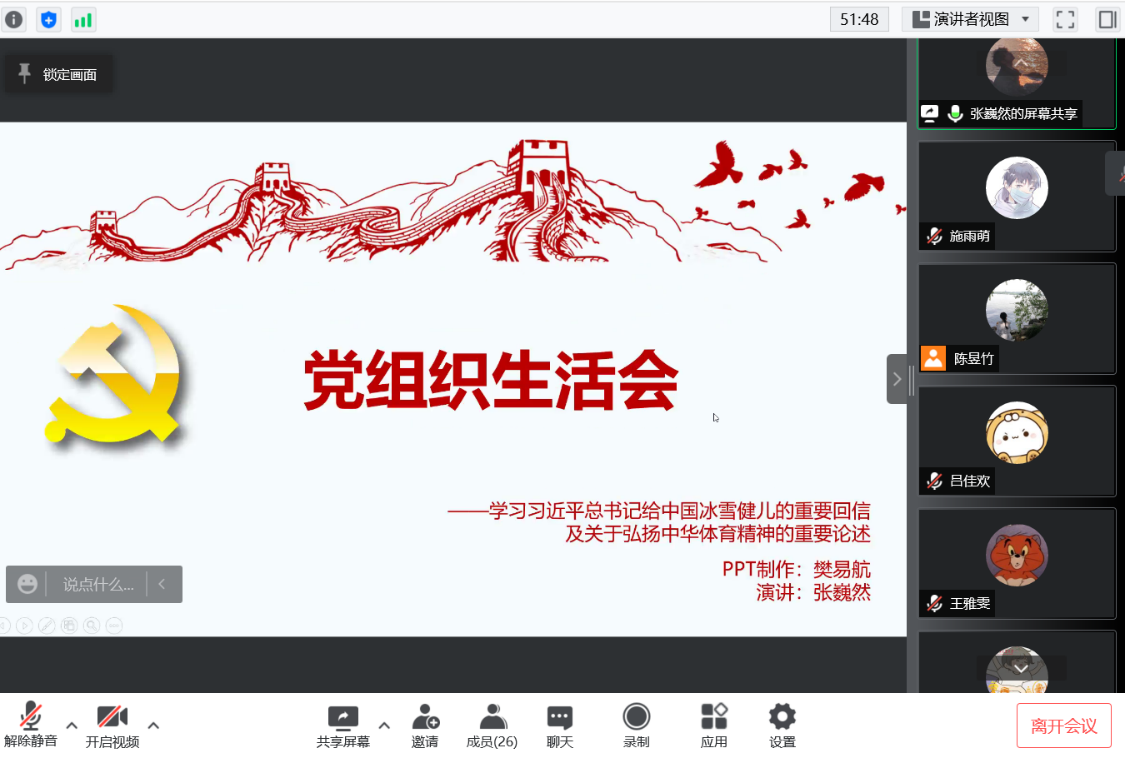This screenshot has width=1125, height=758.
Task: Collapse the participant video sidebar
Action: [897, 379]
